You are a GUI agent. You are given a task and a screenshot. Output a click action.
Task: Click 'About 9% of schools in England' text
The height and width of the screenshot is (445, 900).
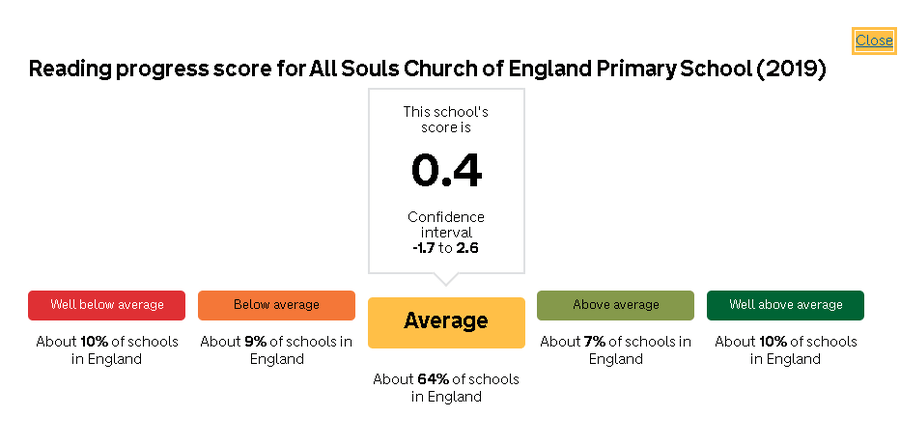pyautogui.click(x=277, y=350)
